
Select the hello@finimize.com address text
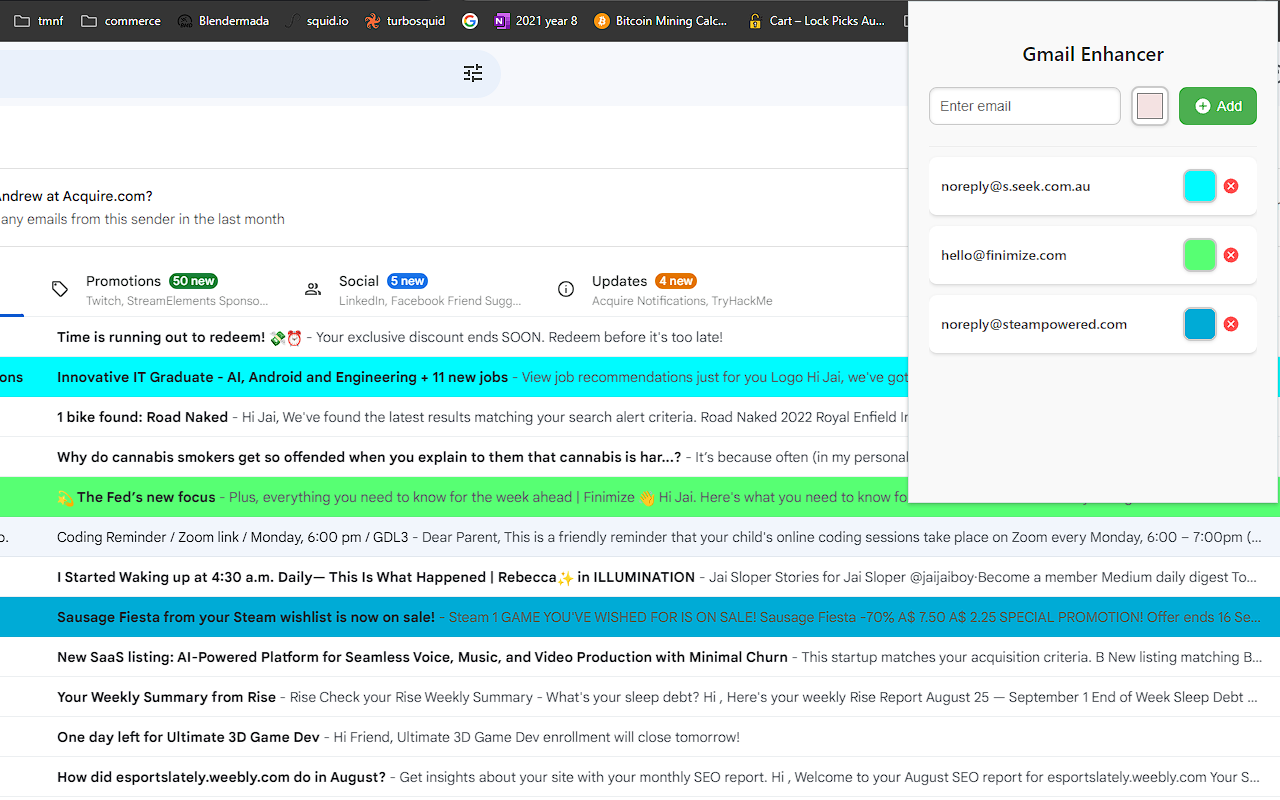click(1004, 255)
